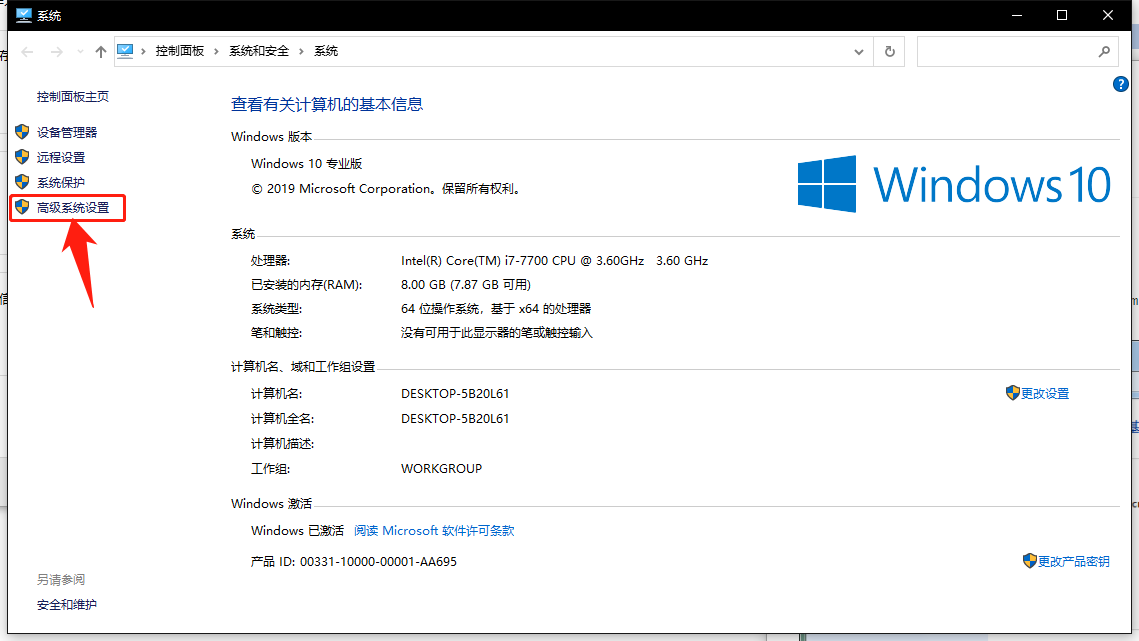
Task: Click full computer name value next to 计算机全名
Action: [455, 419]
